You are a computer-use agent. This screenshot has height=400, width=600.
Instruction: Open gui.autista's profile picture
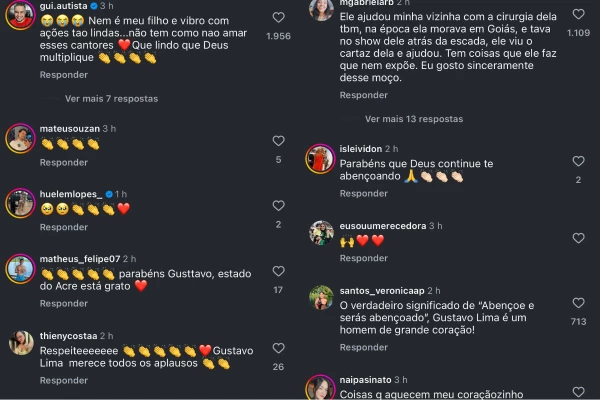pos(20,15)
